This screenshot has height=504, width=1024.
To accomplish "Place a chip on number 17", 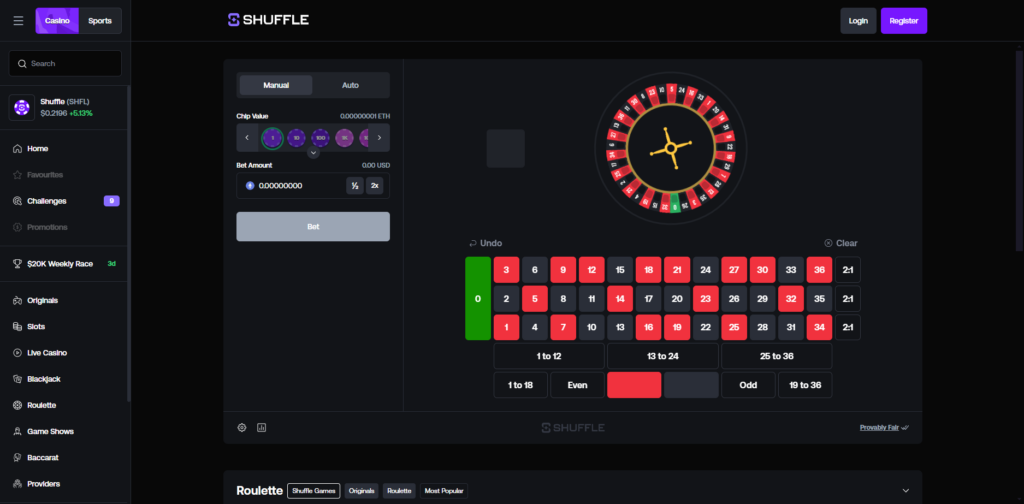I will click(x=648, y=298).
